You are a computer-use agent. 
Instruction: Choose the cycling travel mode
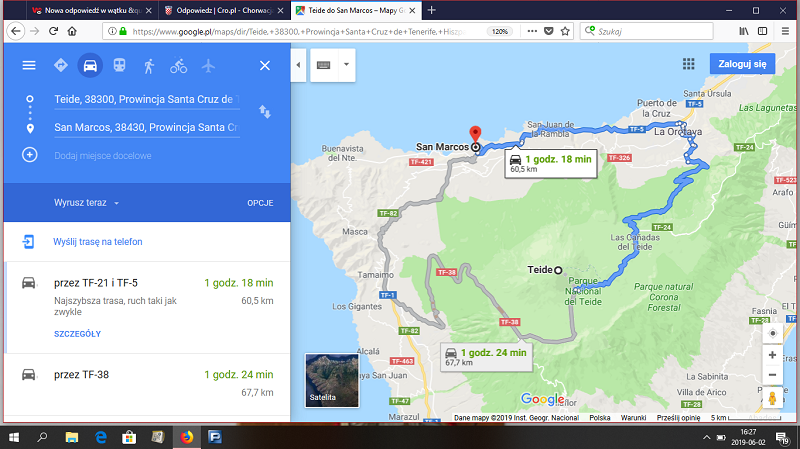click(x=178, y=66)
